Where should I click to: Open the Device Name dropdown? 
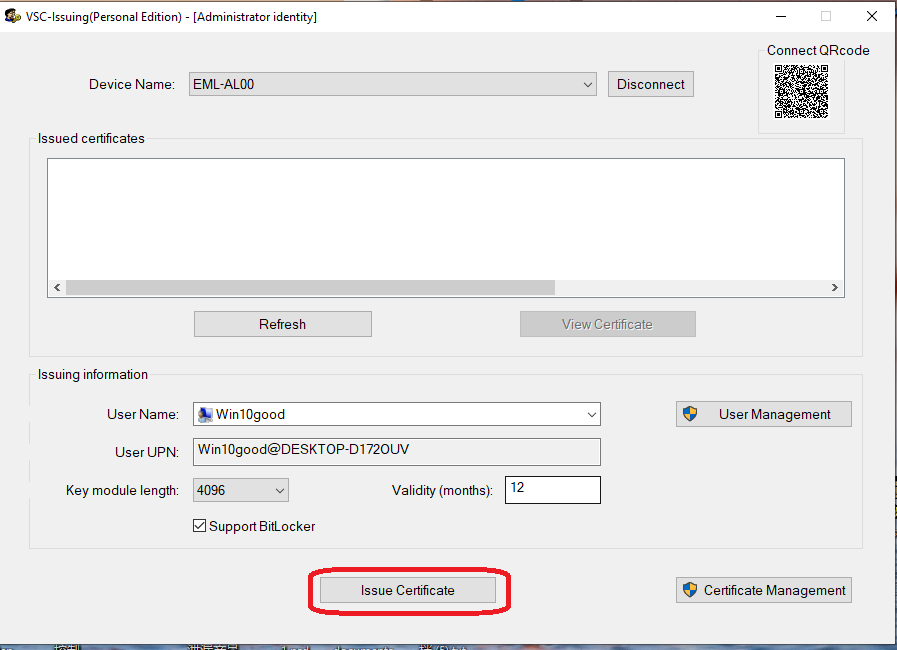click(x=588, y=85)
